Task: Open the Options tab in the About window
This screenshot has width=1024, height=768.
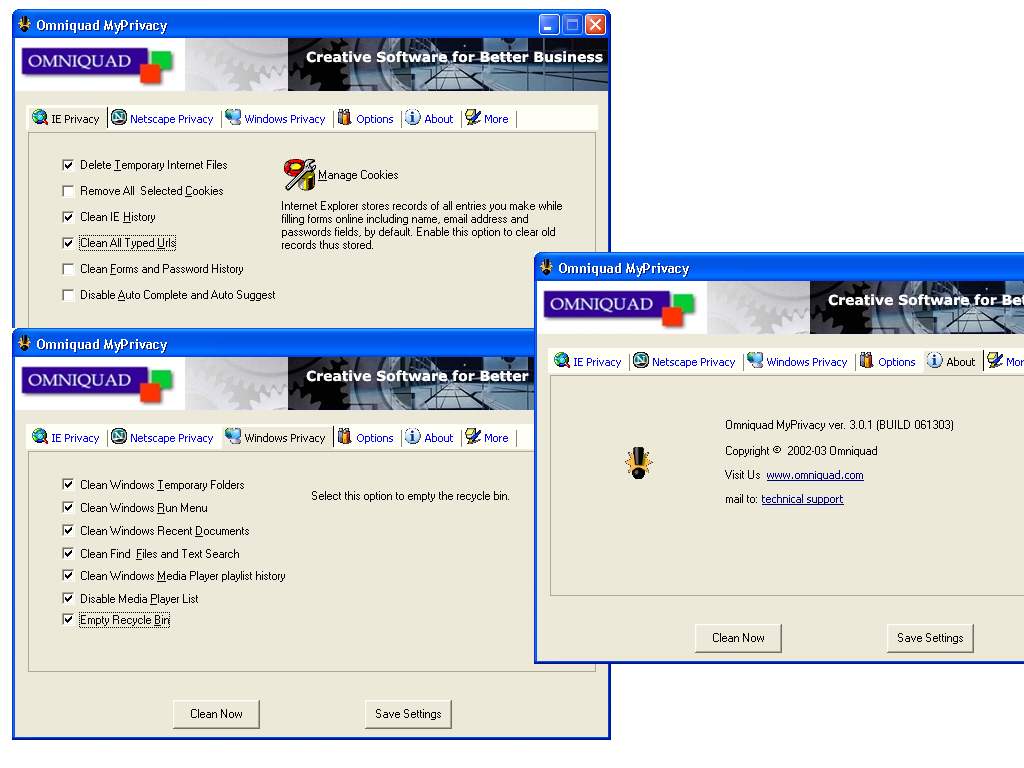Action: point(888,362)
